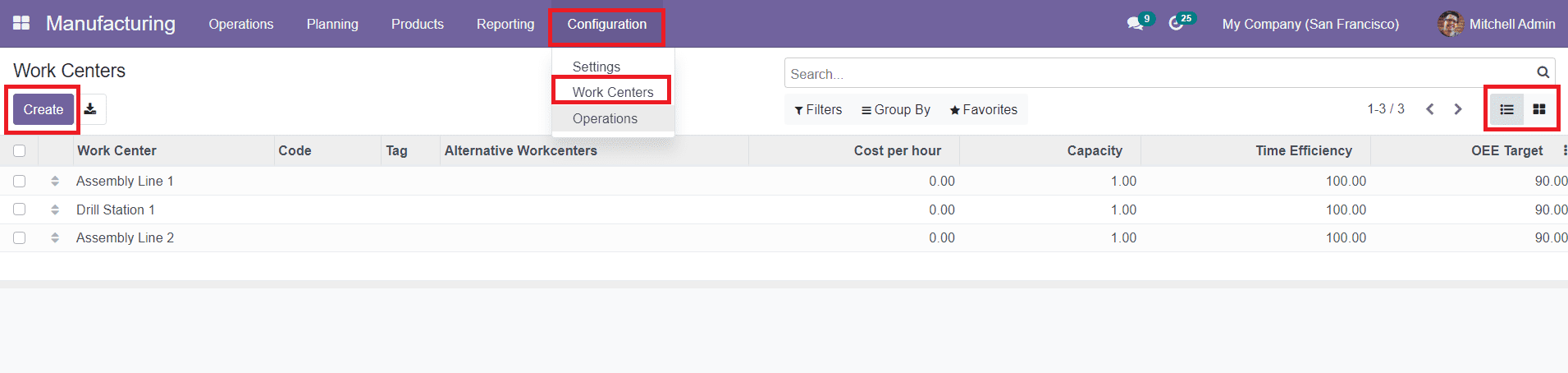Sort by Cost per hour column header
The width and height of the screenshot is (1568, 373).
pyautogui.click(x=854, y=150)
